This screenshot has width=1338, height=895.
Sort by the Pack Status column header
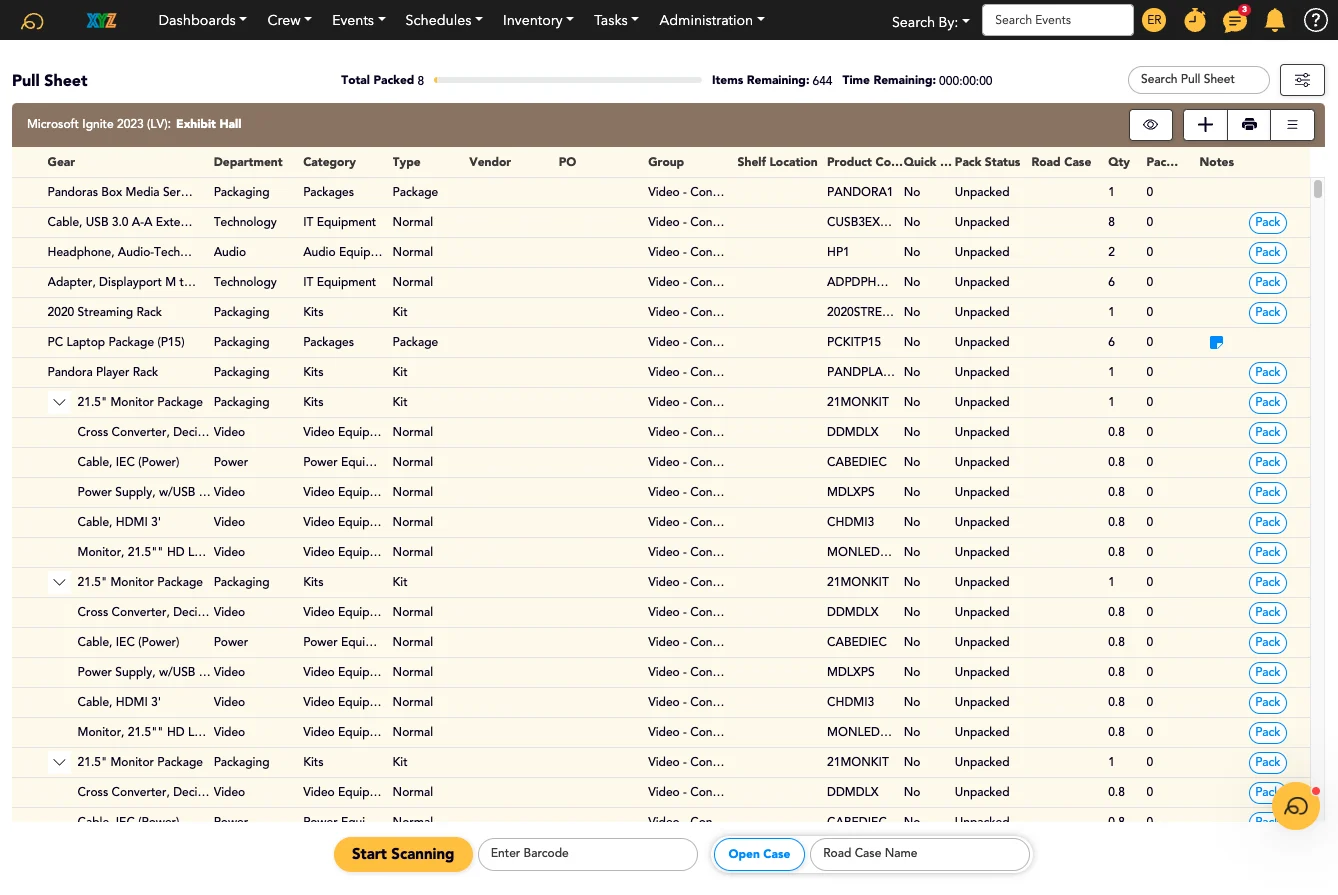(x=987, y=162)
